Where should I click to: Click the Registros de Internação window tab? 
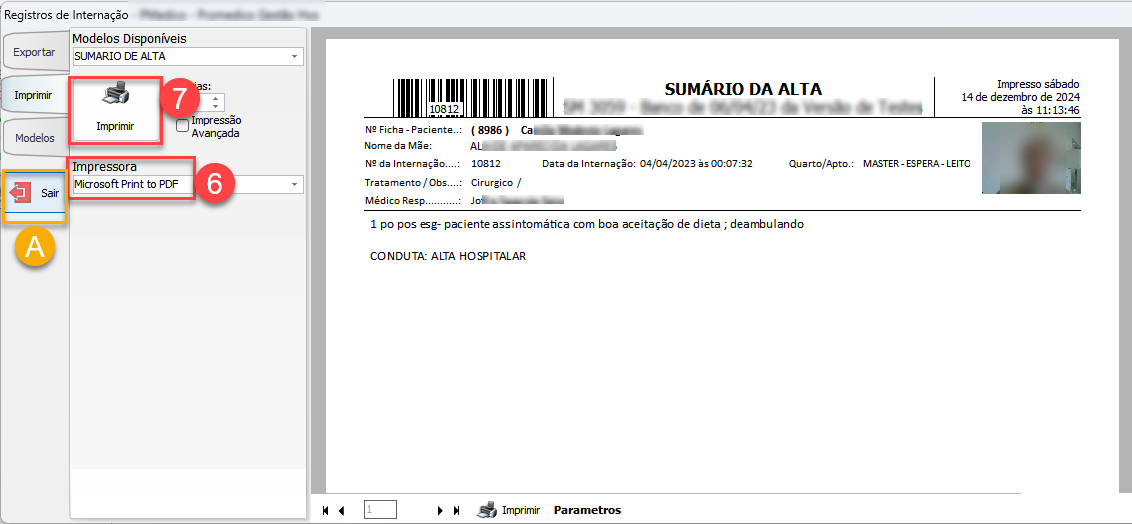pos(66,15)
